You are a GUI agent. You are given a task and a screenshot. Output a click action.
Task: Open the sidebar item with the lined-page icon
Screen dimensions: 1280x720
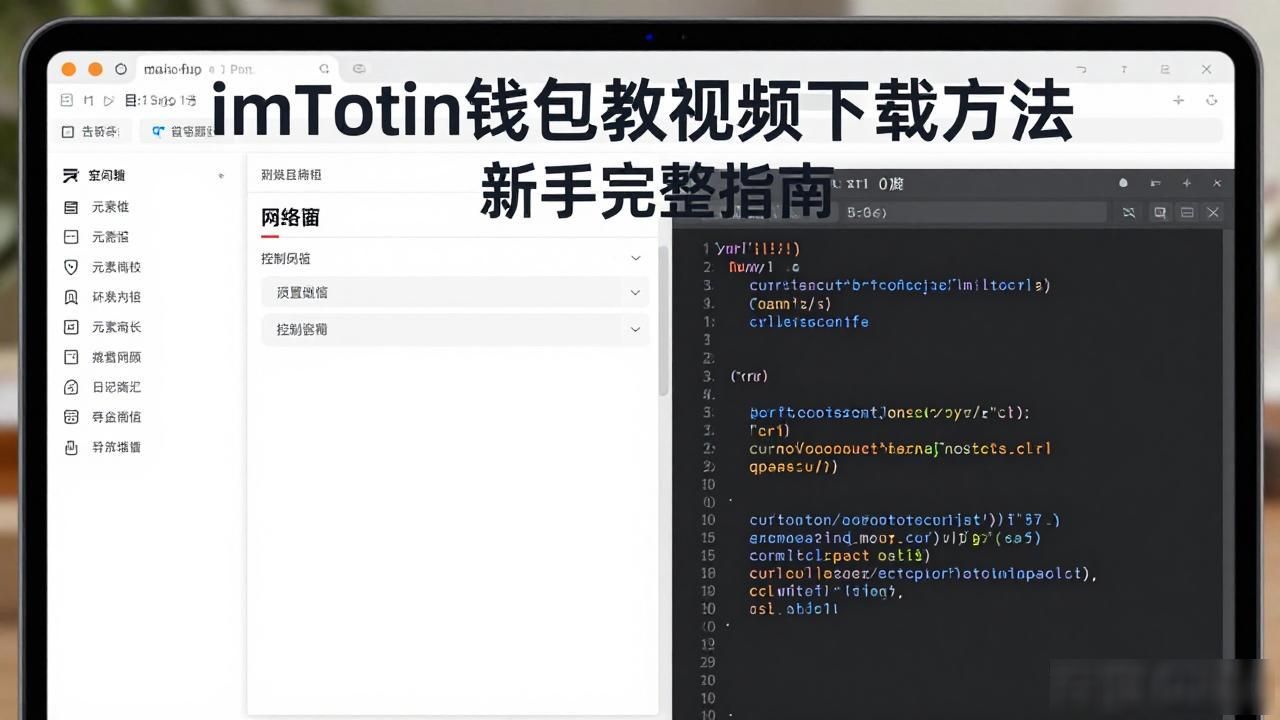(97, 207)
